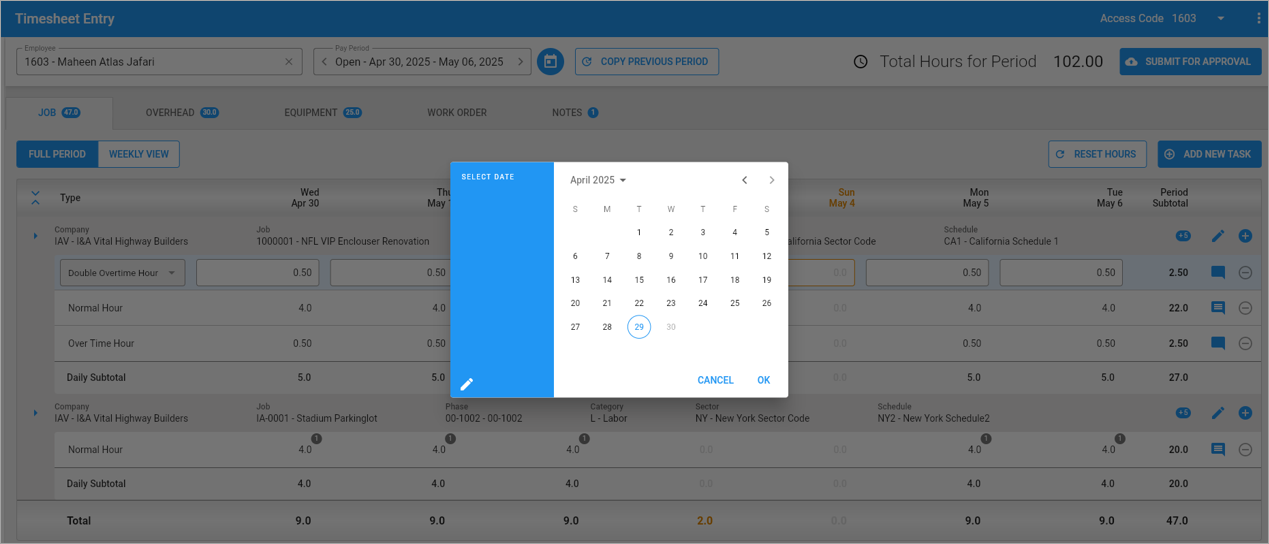Click the Sun May 4 column header
1269x544 pixels.
(x=842, y=198)
